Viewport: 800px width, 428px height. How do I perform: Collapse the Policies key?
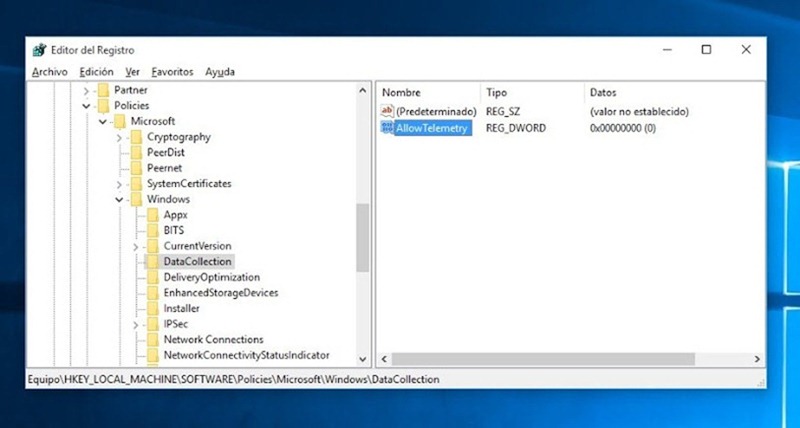(86, 106)
